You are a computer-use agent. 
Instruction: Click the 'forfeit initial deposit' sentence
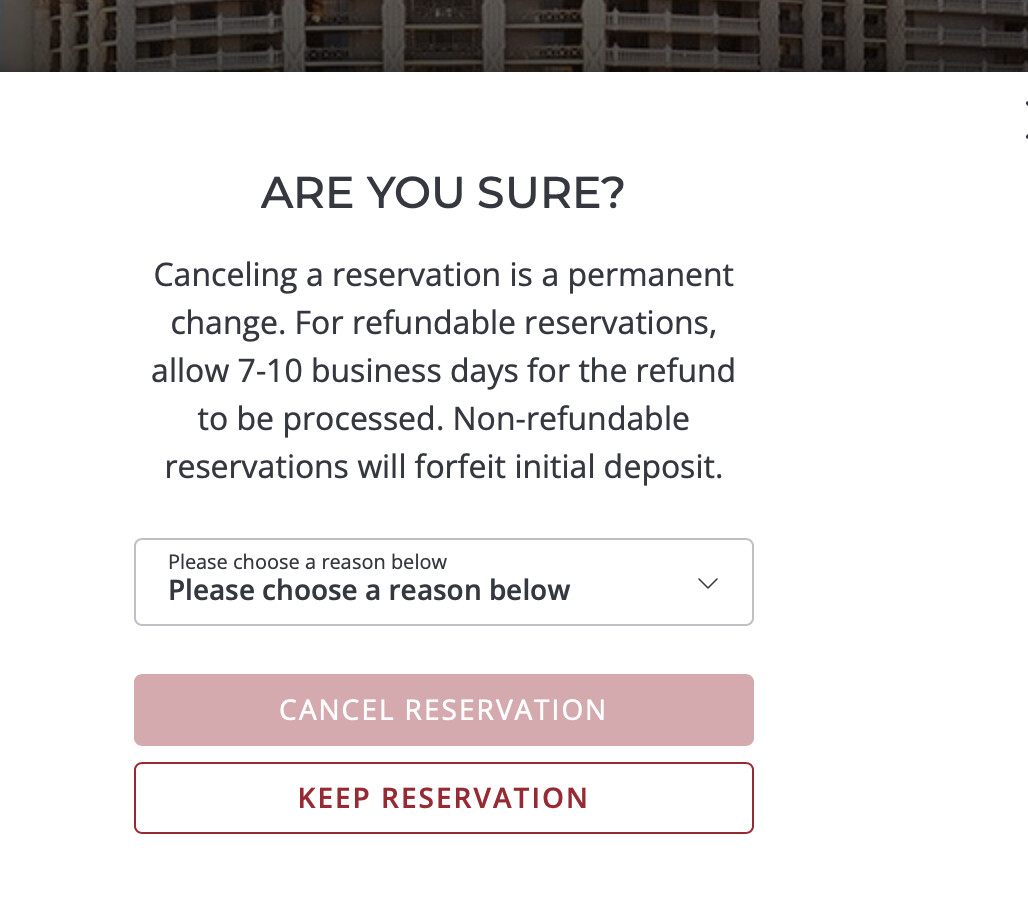[x=443, y=467]
